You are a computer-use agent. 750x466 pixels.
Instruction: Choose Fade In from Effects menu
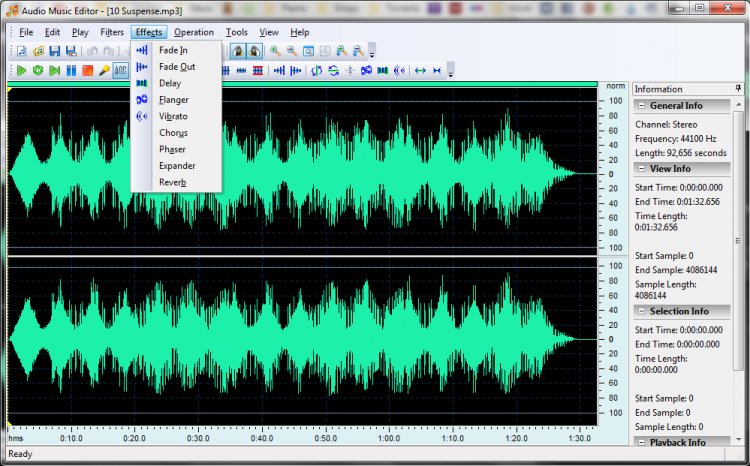pos(173,50)
